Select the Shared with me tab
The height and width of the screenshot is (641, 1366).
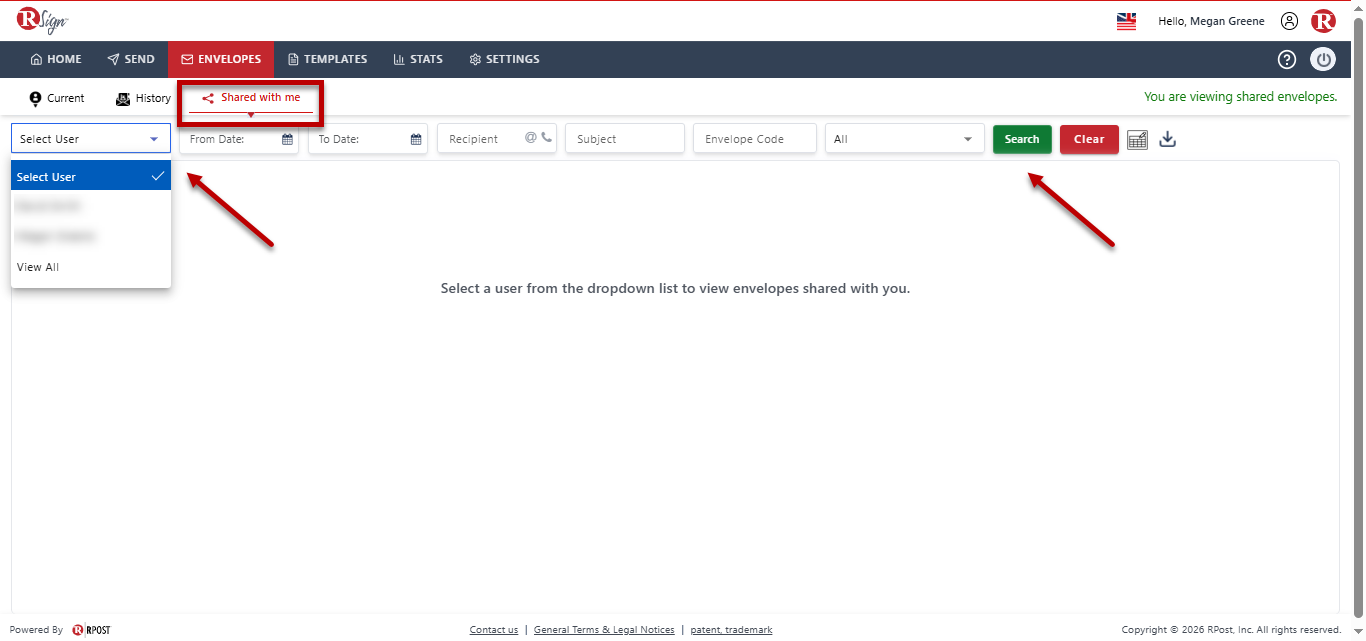tap(251, 98)
